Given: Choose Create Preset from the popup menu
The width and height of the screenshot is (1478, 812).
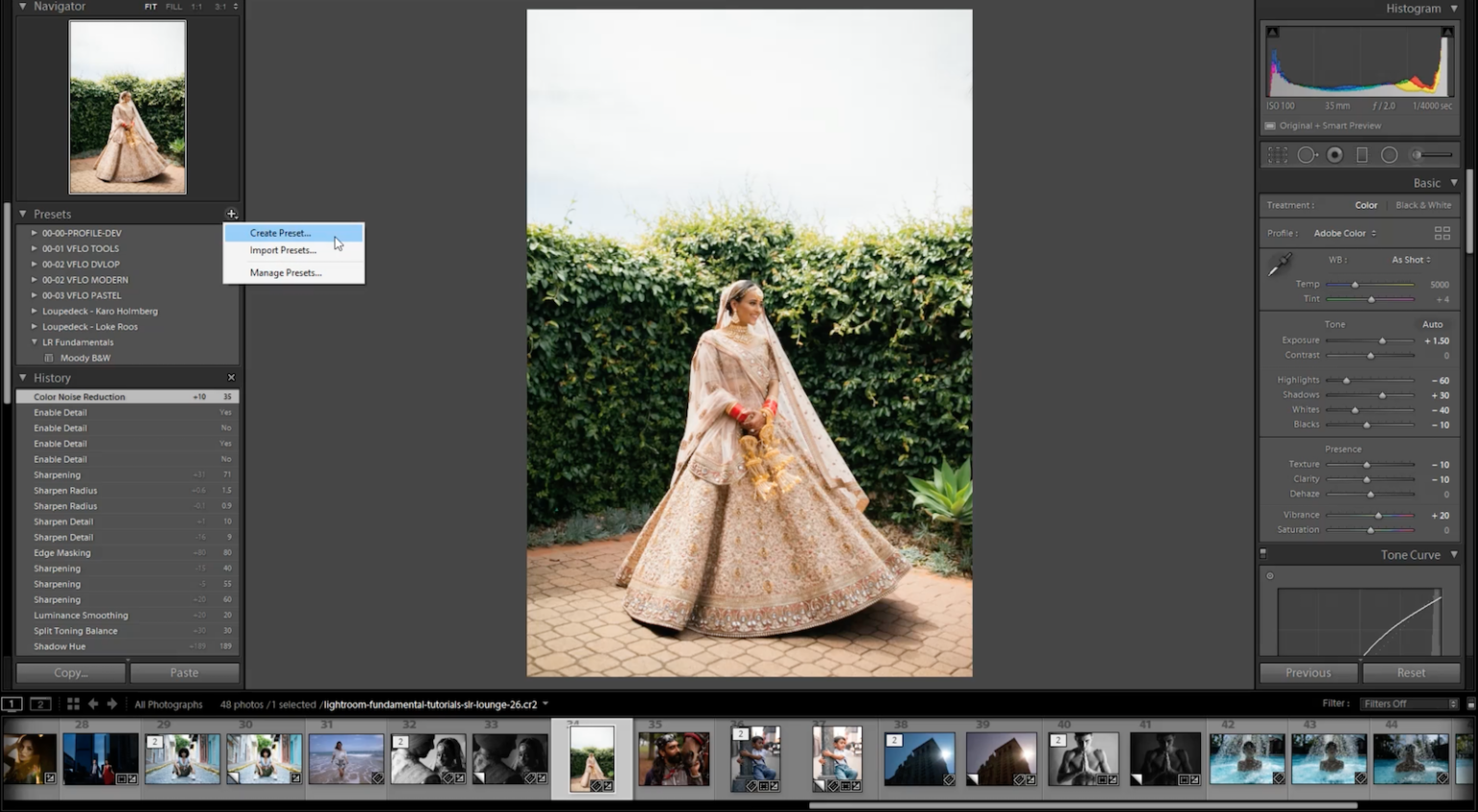Looking at the screenshot, I should point(279,233).
